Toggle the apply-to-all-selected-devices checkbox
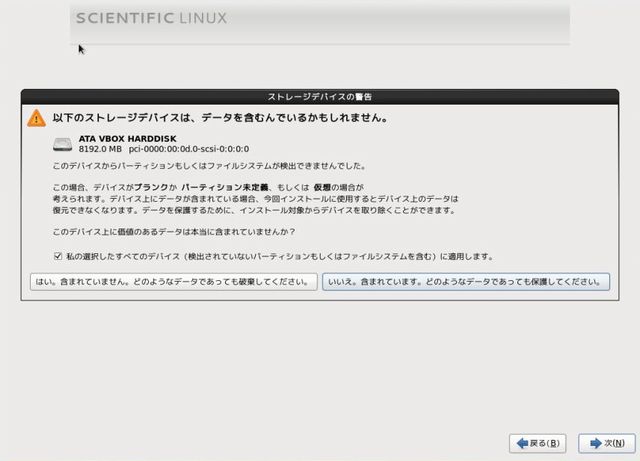Image resolution: width=640 pixels, height=461 pixels. coord(58,256)
